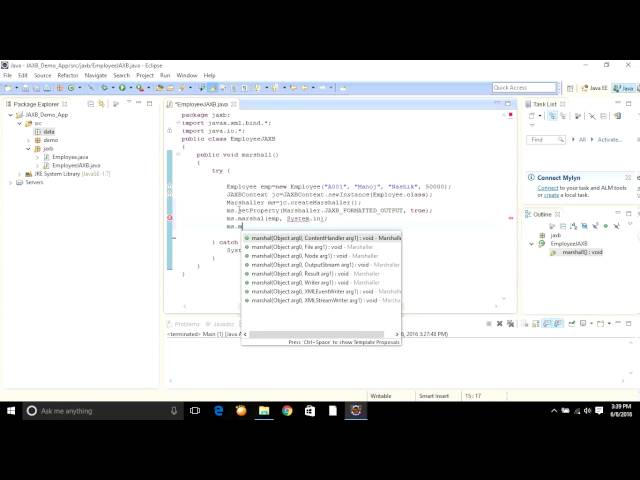
Task: Close the Connect Mylyn notice
Action: (628, 178)
